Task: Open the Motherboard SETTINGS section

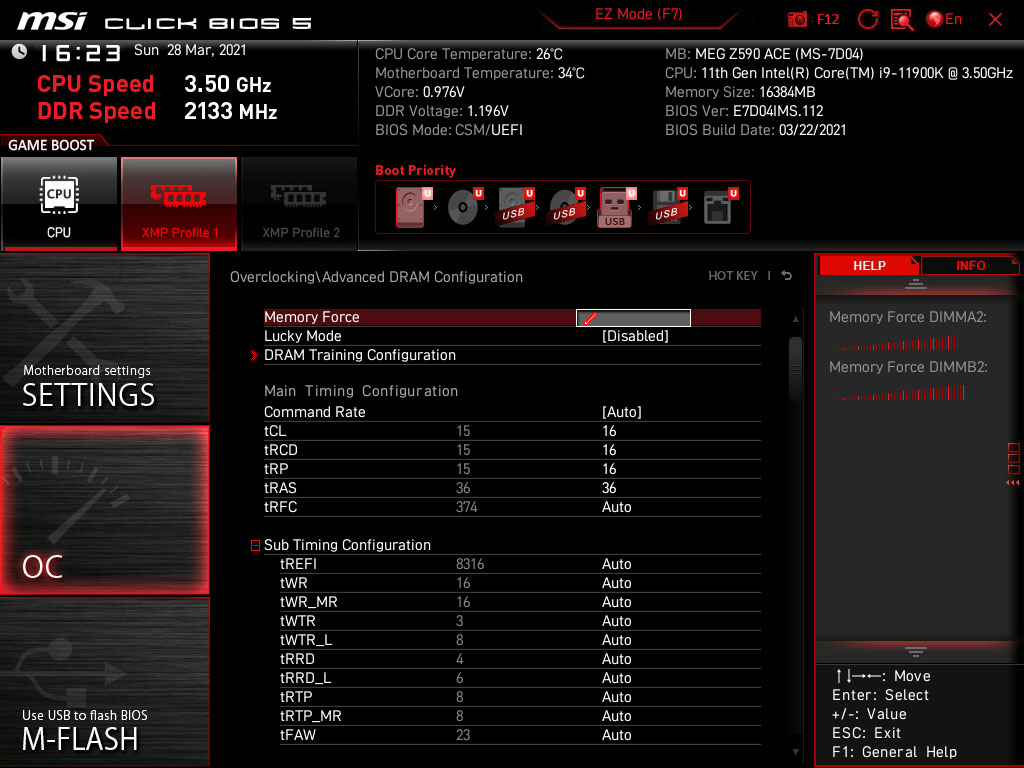Action: (x=104, y=338)
